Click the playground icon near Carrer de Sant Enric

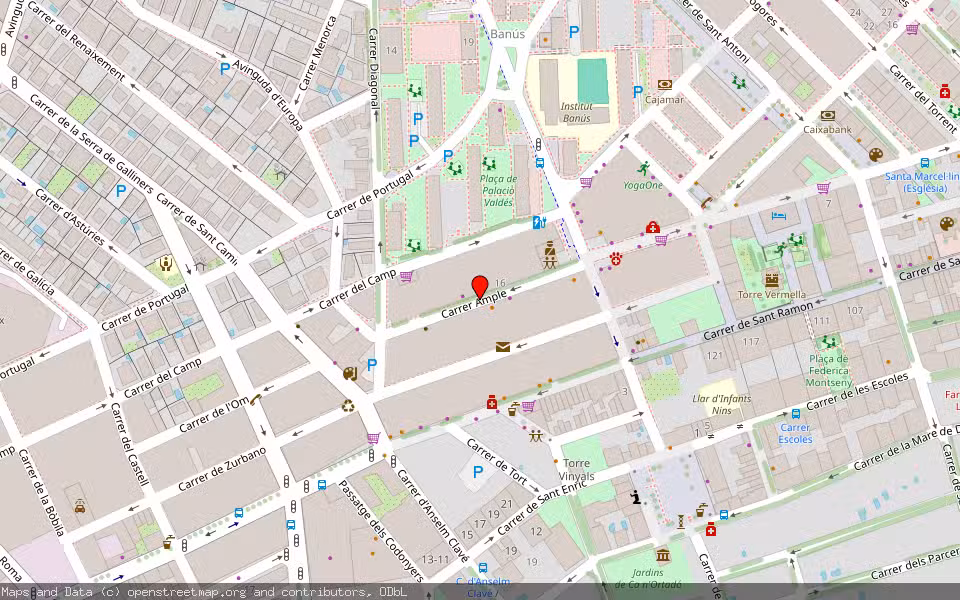click(535, 437)
